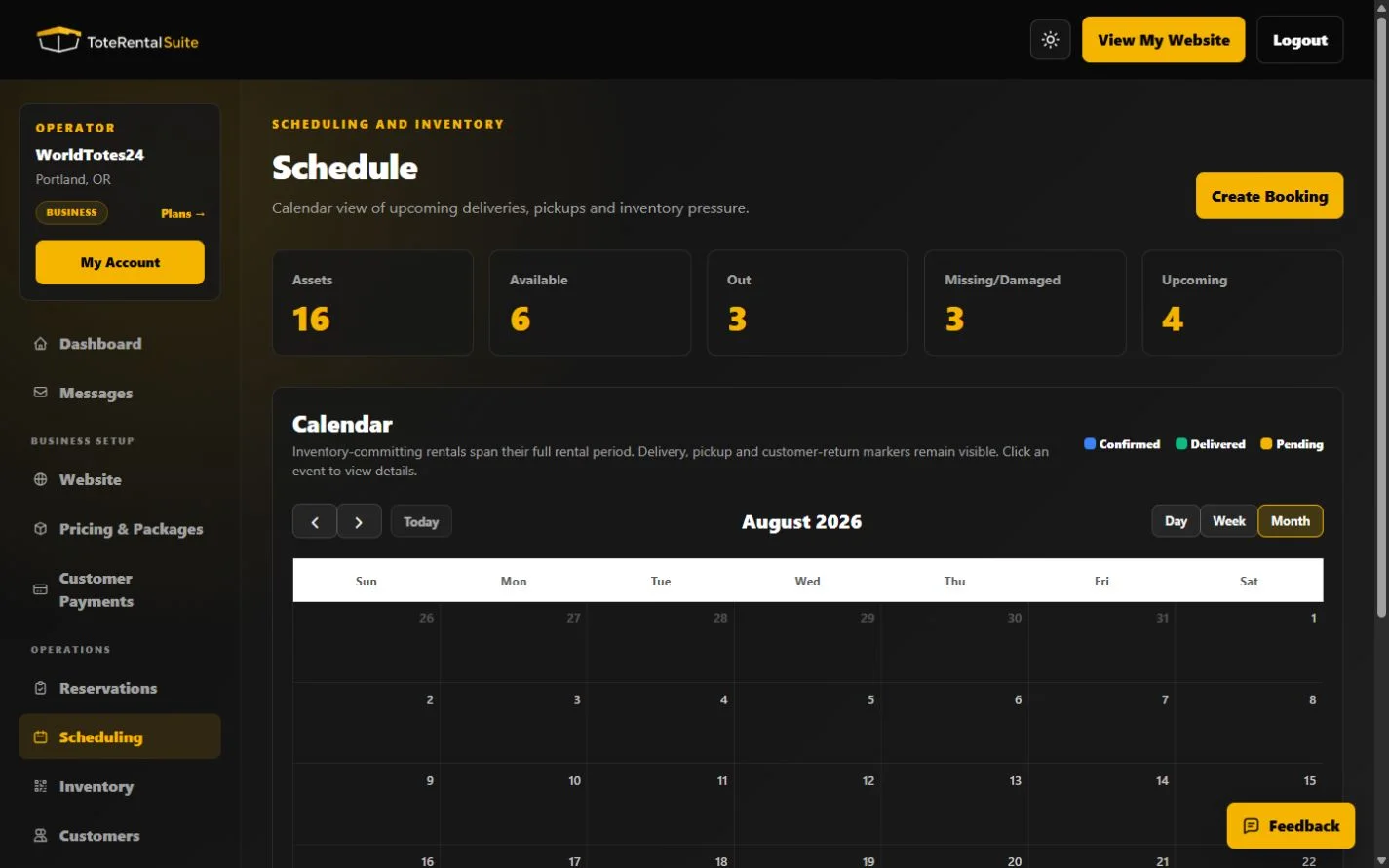Click the Wed column header
1389x868 pixels.
[807, 581]
